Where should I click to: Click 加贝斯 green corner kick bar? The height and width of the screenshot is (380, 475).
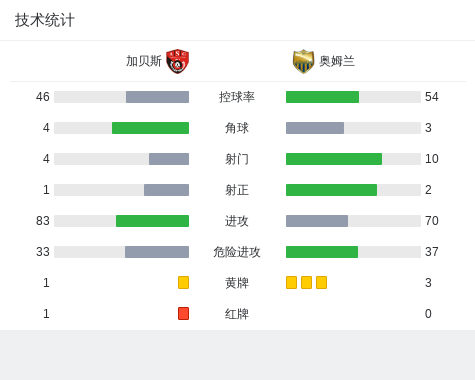150,128
